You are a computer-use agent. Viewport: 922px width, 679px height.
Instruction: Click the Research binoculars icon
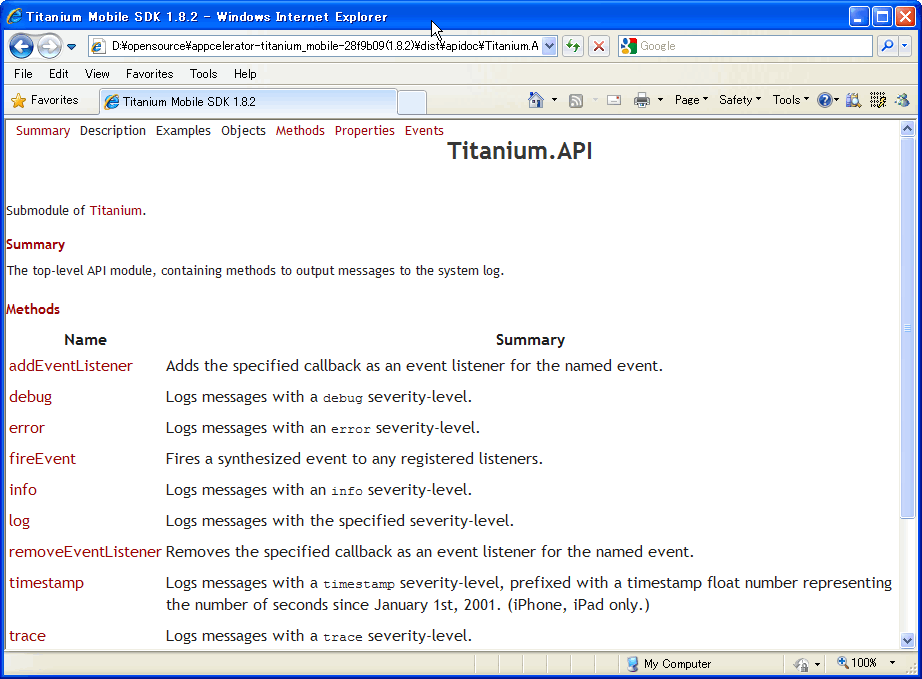(853, 101)
